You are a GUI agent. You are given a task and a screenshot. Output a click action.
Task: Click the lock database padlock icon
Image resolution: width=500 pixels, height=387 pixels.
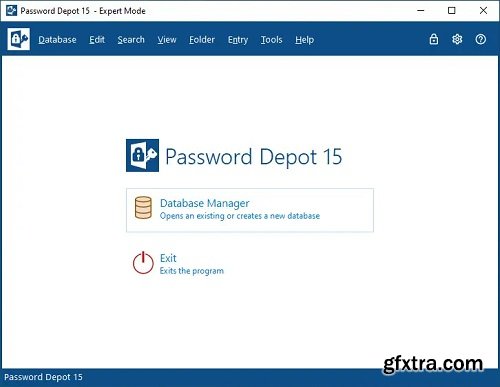click(x=434, y=39)
